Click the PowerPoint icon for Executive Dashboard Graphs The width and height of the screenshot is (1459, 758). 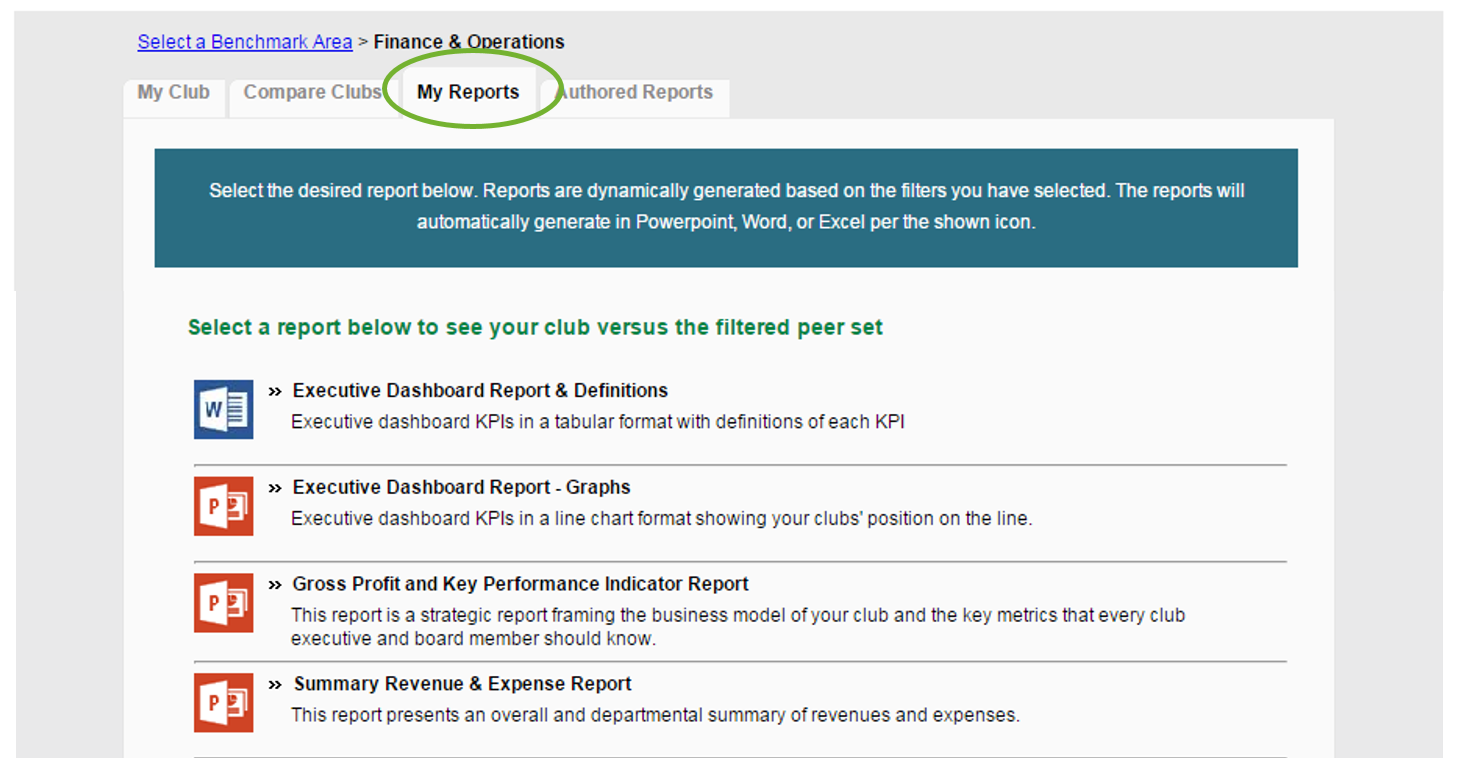click(223, 506)
